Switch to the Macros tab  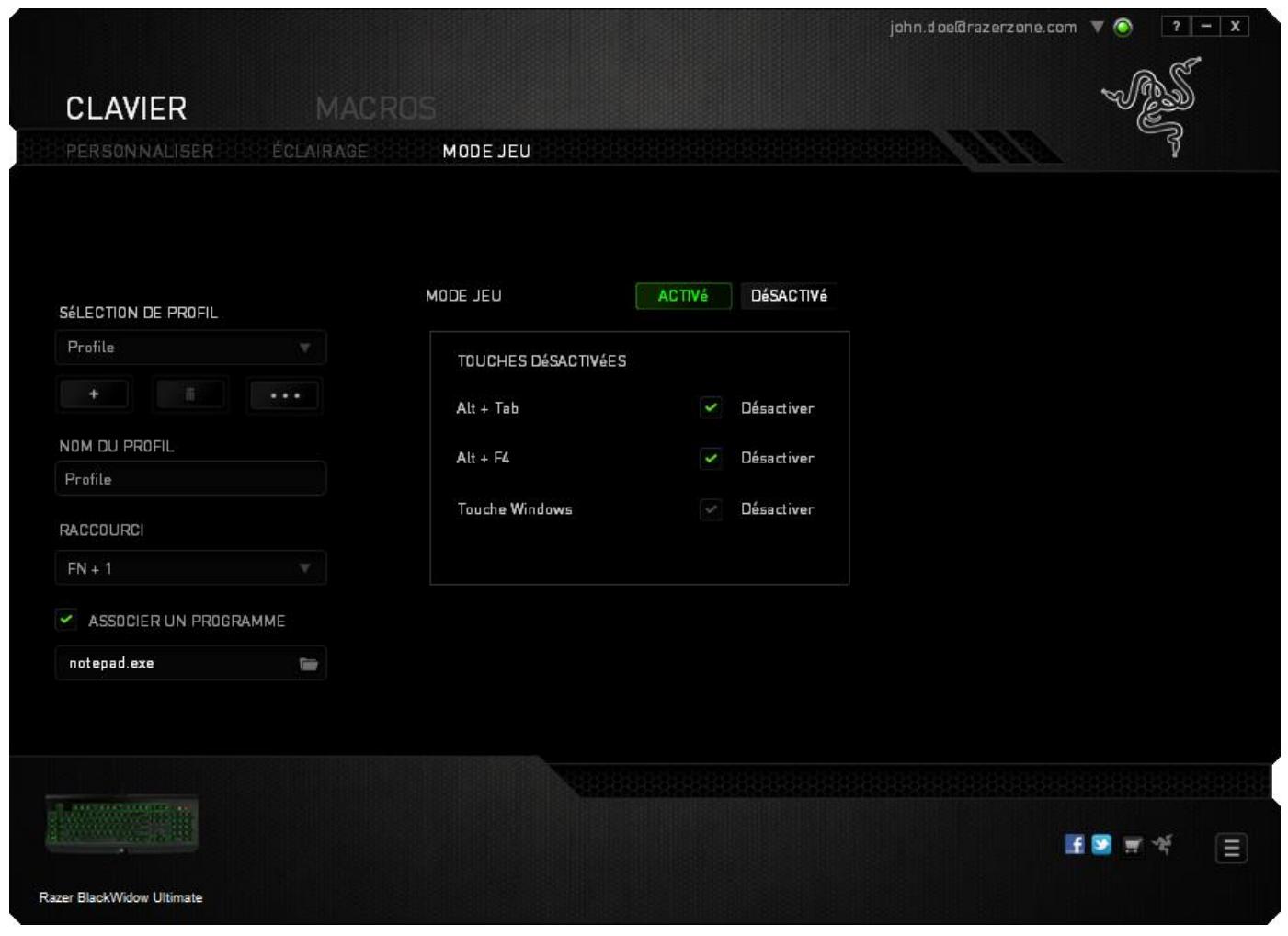376,108
